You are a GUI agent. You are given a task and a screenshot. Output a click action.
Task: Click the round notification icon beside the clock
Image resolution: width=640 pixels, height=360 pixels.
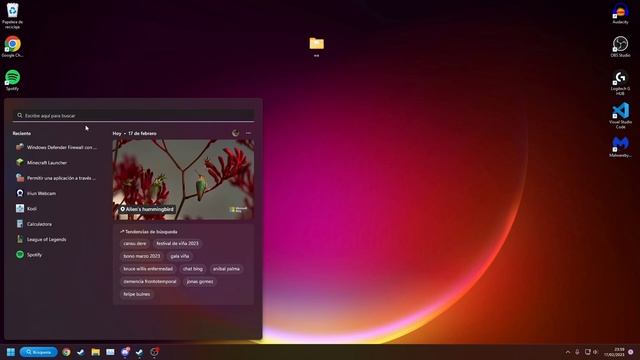click(x=631, y=352)
